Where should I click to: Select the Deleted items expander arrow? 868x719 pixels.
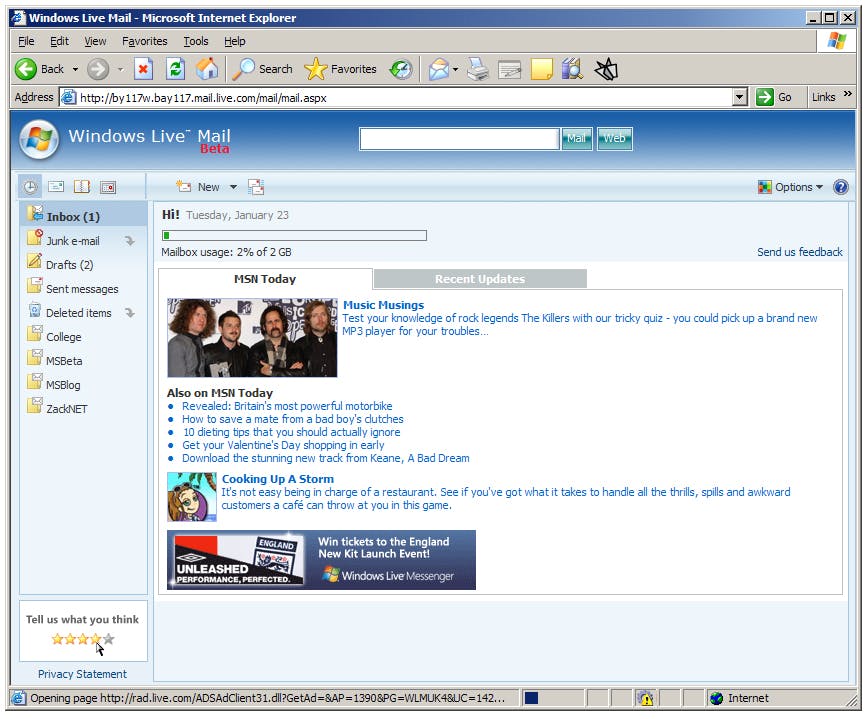pos(129,312)
